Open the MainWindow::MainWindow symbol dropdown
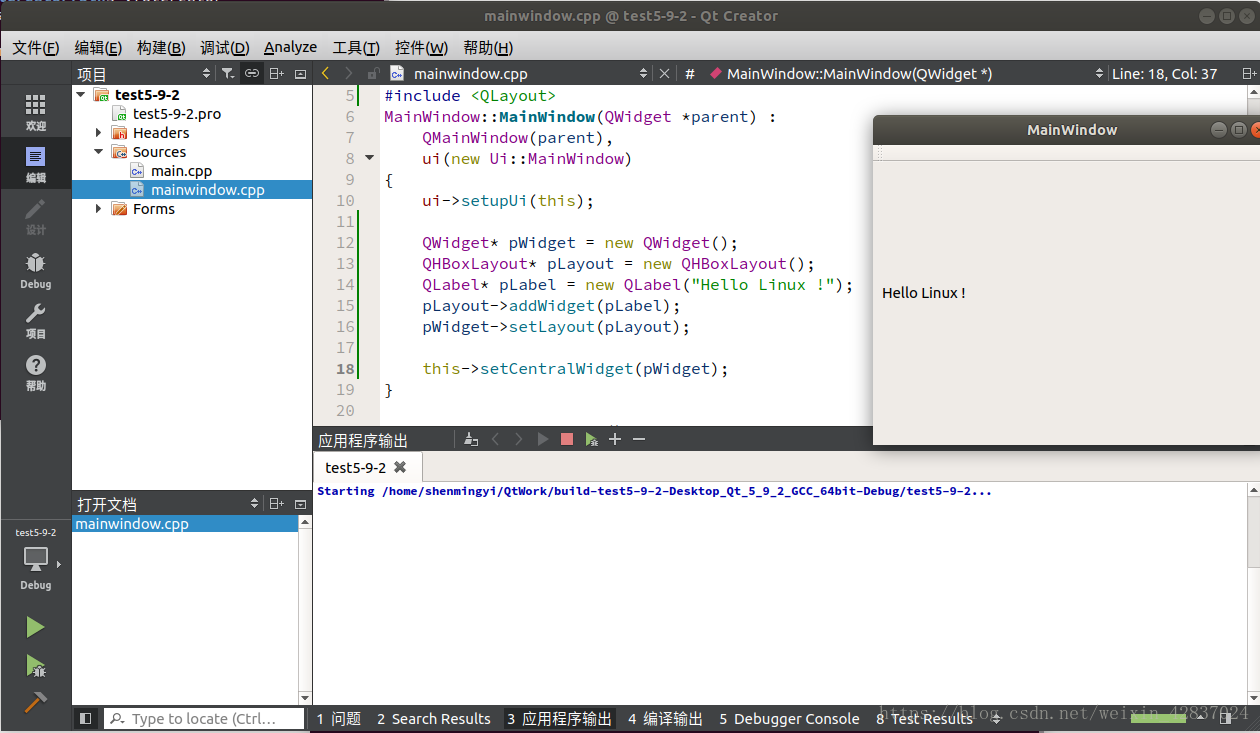The image size is (1260, 733). [x=905, y=73]
